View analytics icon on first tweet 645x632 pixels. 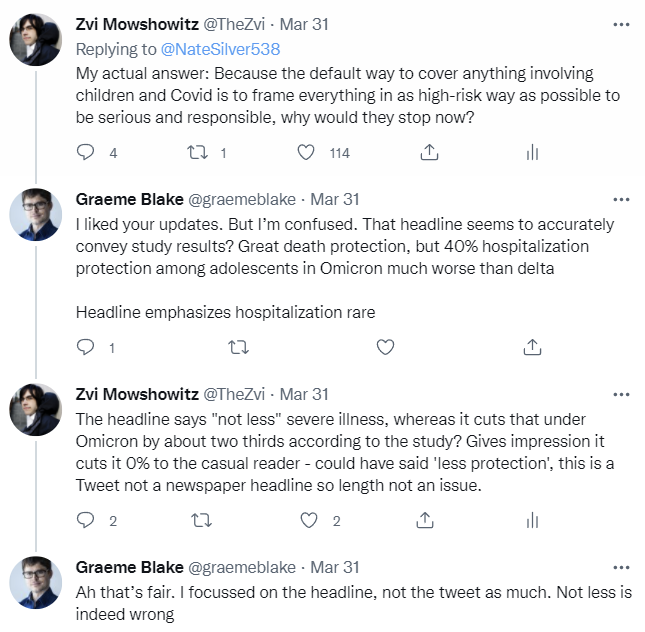(x=532, y=153)
